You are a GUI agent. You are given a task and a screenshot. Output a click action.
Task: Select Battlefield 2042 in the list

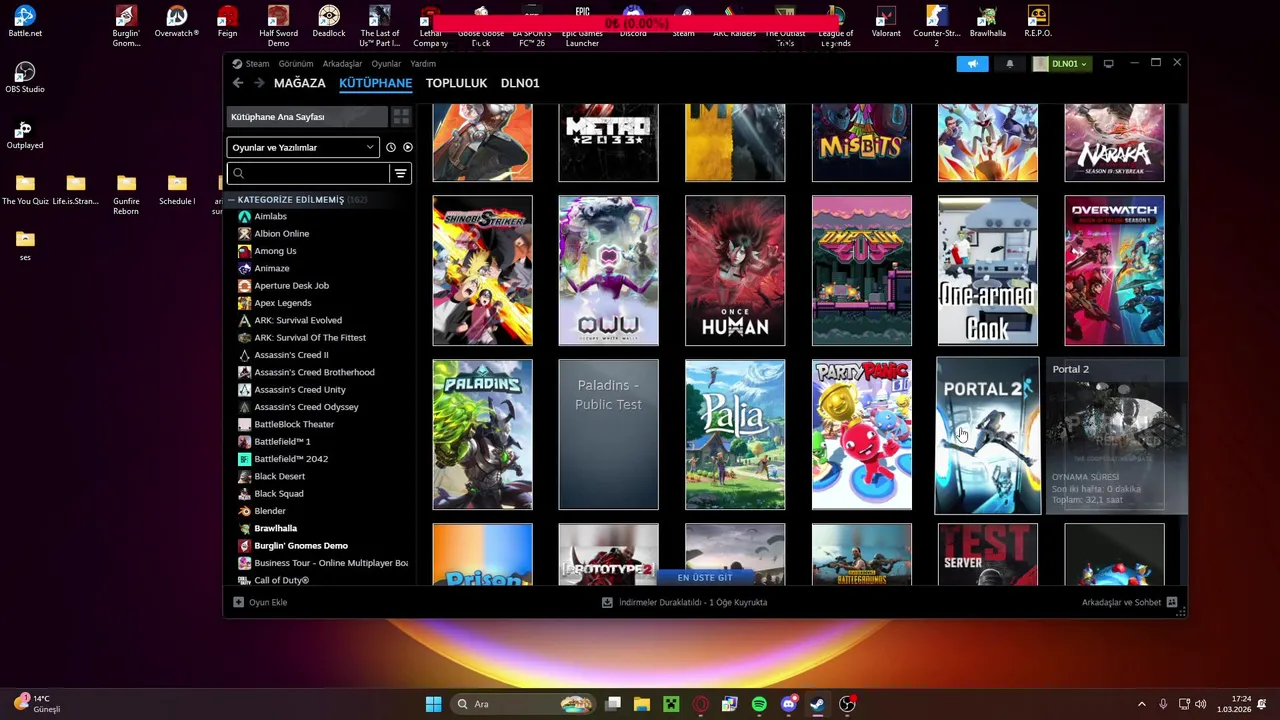(x=290, y=459)
